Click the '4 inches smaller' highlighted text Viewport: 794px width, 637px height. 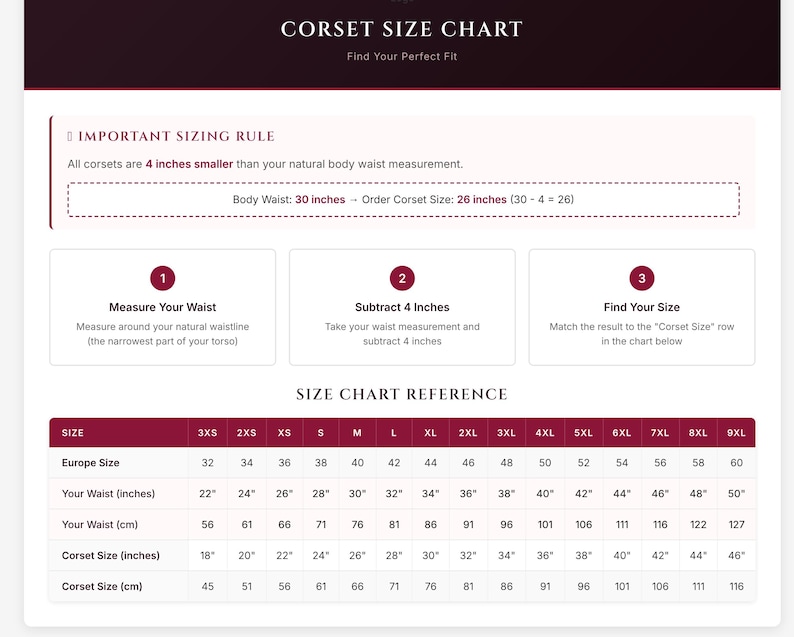pos(189,164)
